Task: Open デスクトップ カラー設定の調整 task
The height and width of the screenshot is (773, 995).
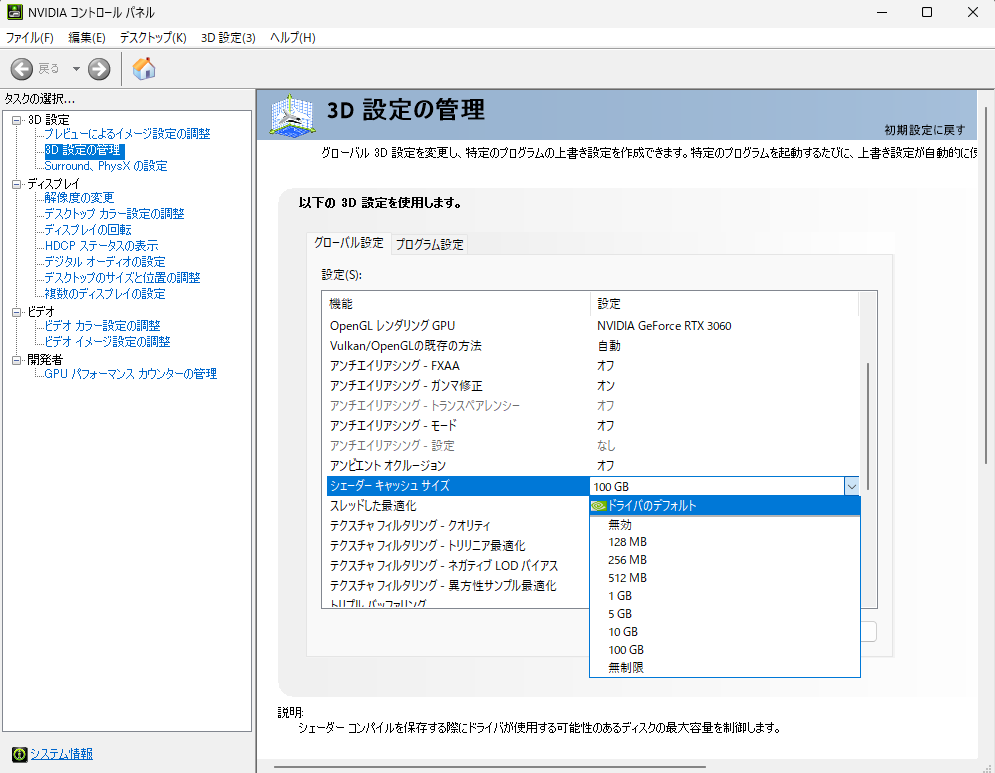Action: pyautogui.click(x=114, y=214)
